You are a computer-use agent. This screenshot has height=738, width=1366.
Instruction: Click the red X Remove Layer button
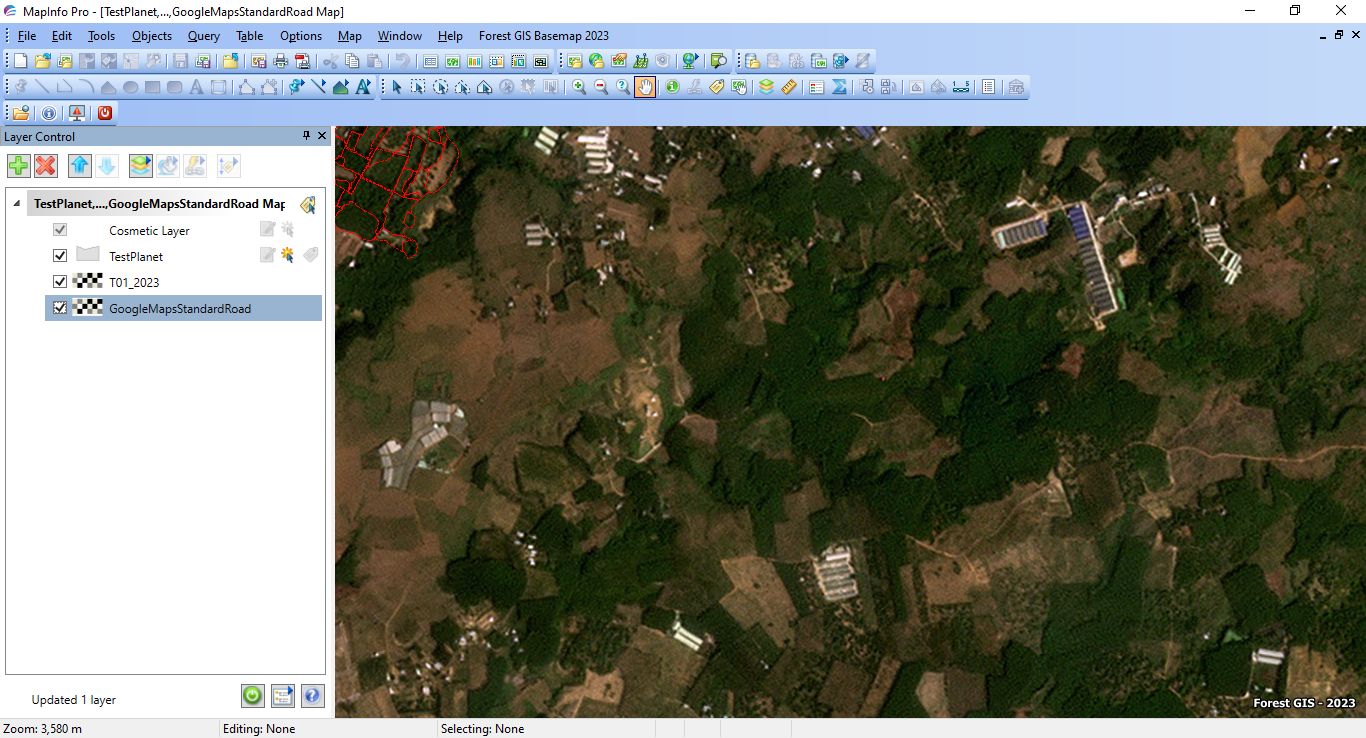[x=46, y=166]
